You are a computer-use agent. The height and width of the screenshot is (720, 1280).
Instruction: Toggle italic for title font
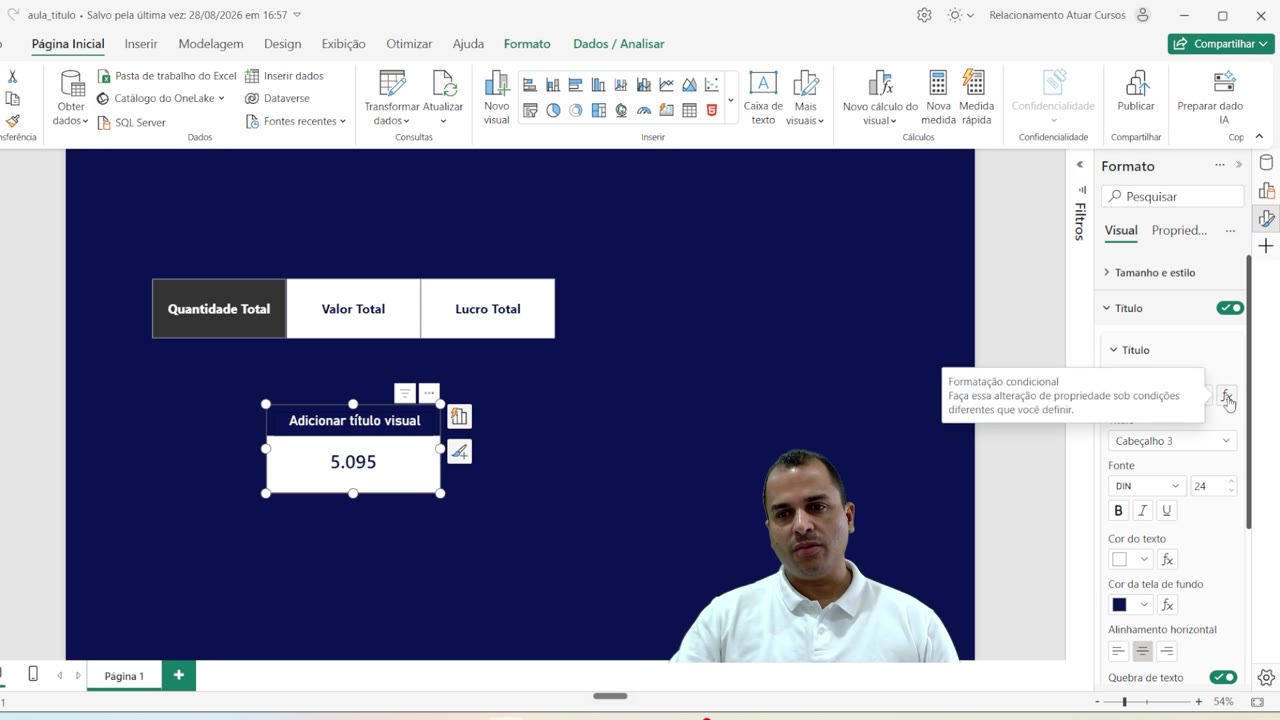tap(1142, 511)
